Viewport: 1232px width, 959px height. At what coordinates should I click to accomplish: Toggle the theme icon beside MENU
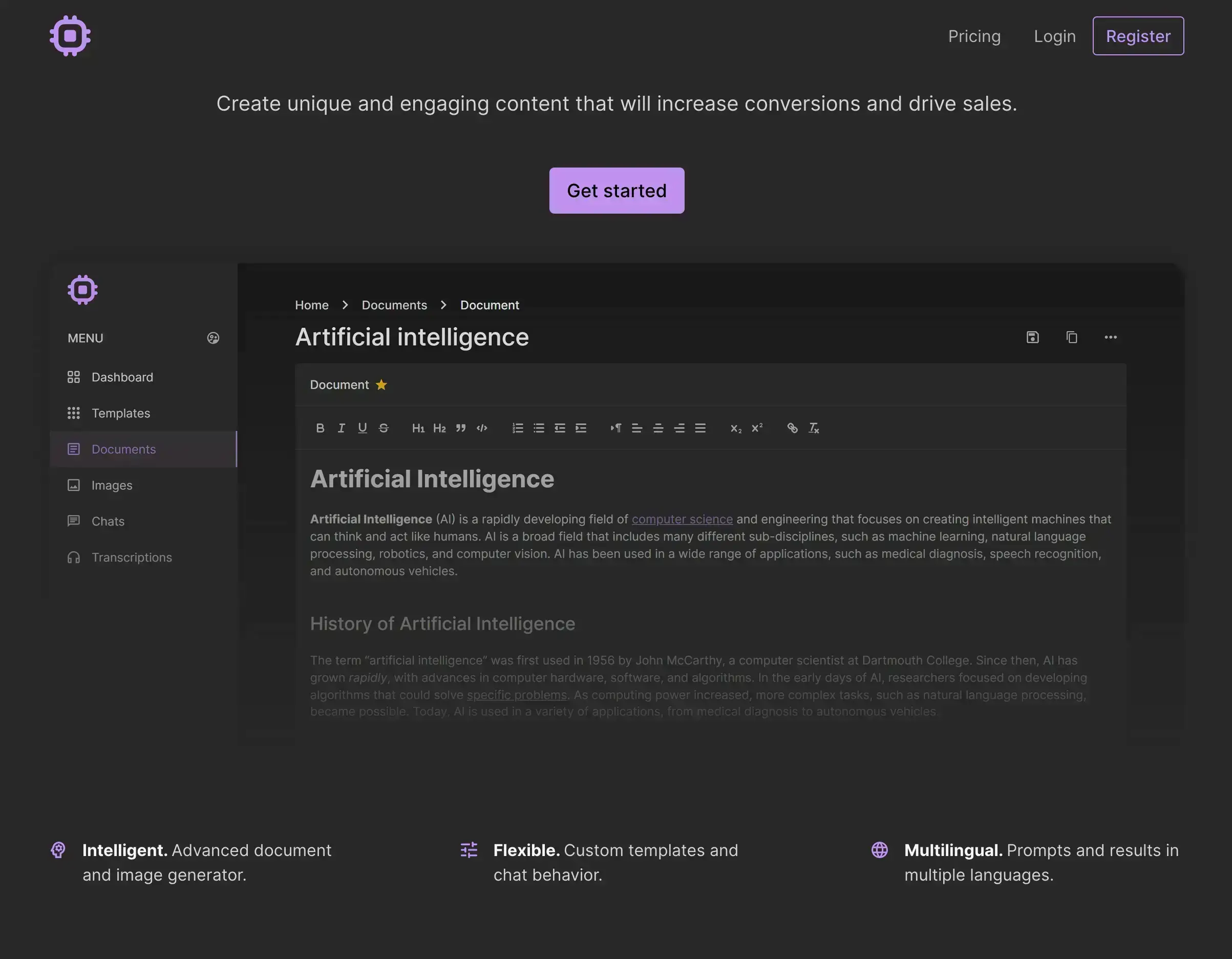click(x=213, y=338)
